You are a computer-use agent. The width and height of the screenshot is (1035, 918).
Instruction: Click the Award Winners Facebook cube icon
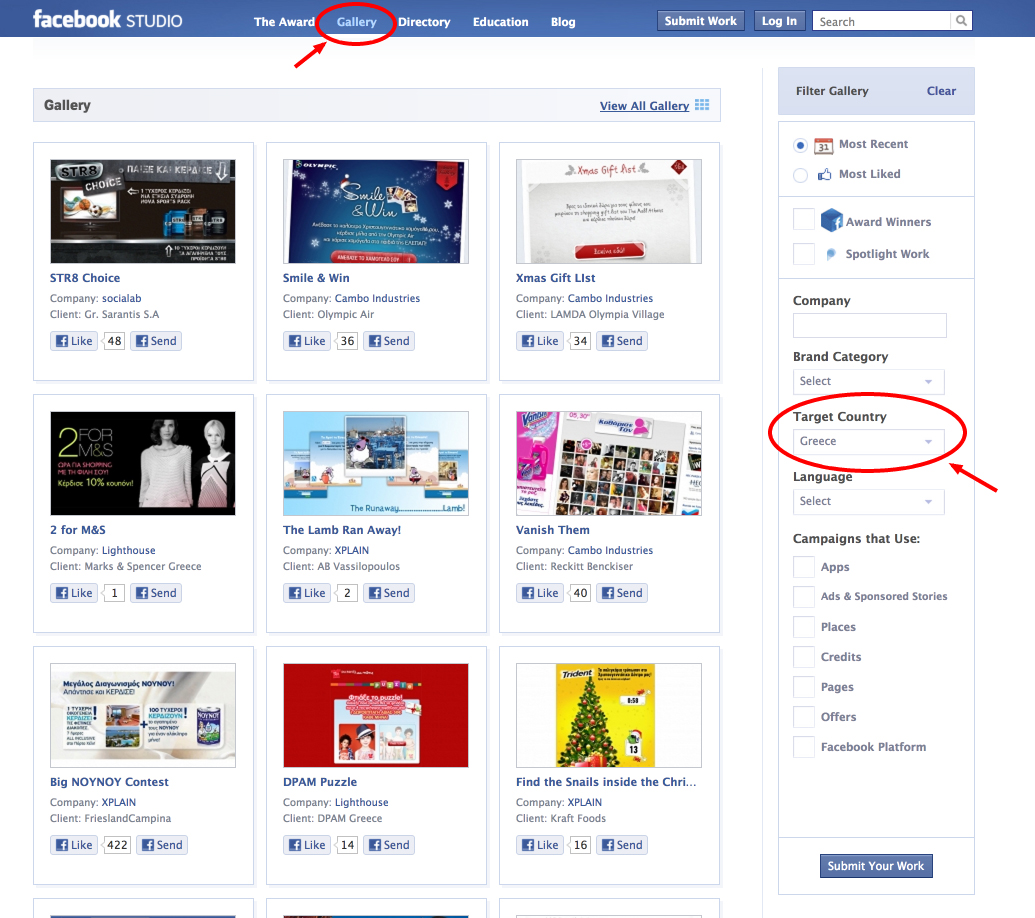pyautogui.click(x=831, y=221)
